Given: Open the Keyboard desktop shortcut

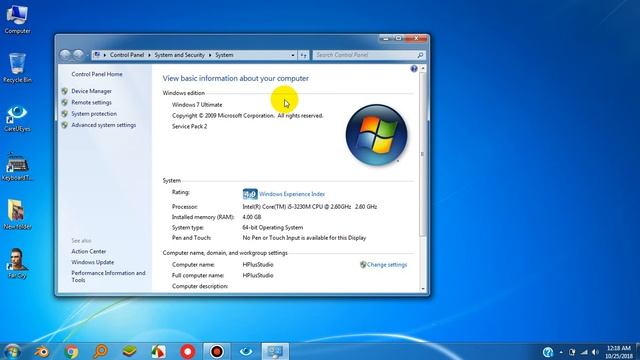Looking at the screenshot, I should [x=17, y=167].
